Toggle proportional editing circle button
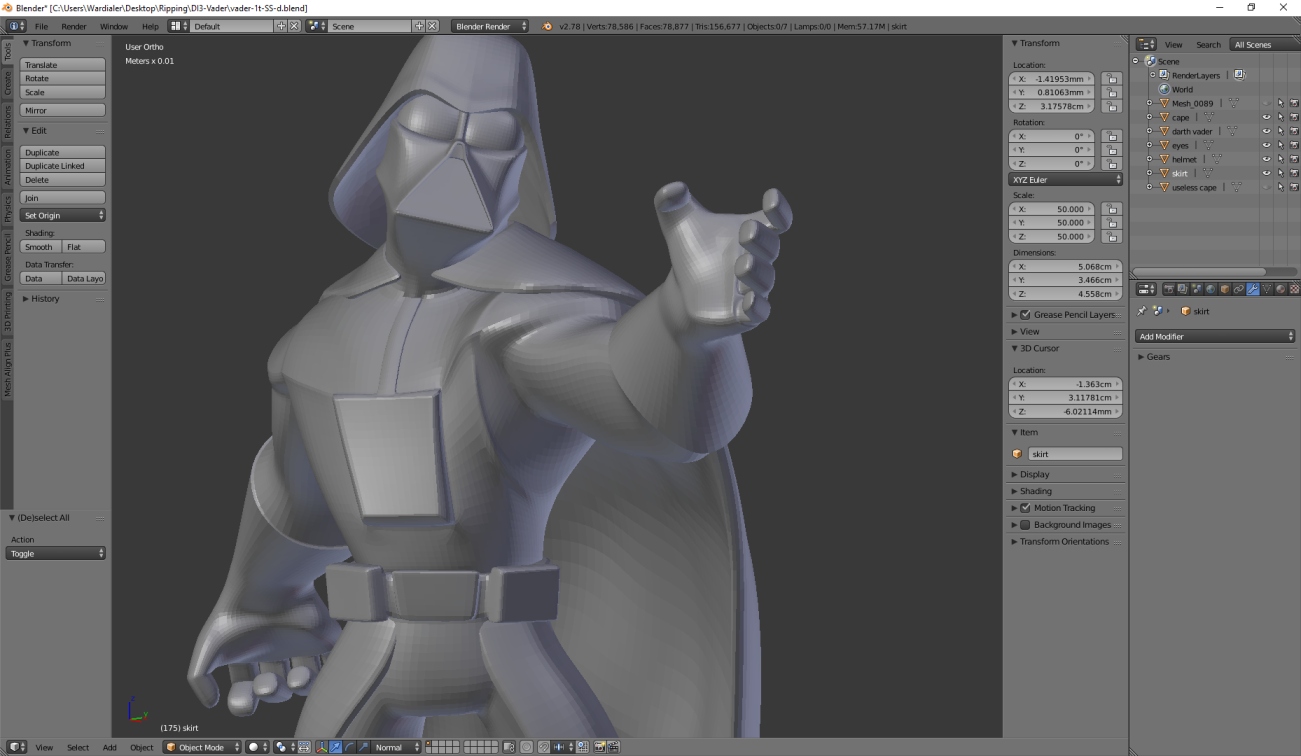The width and height of the screenshot is (1301, 756). [526, 747]
